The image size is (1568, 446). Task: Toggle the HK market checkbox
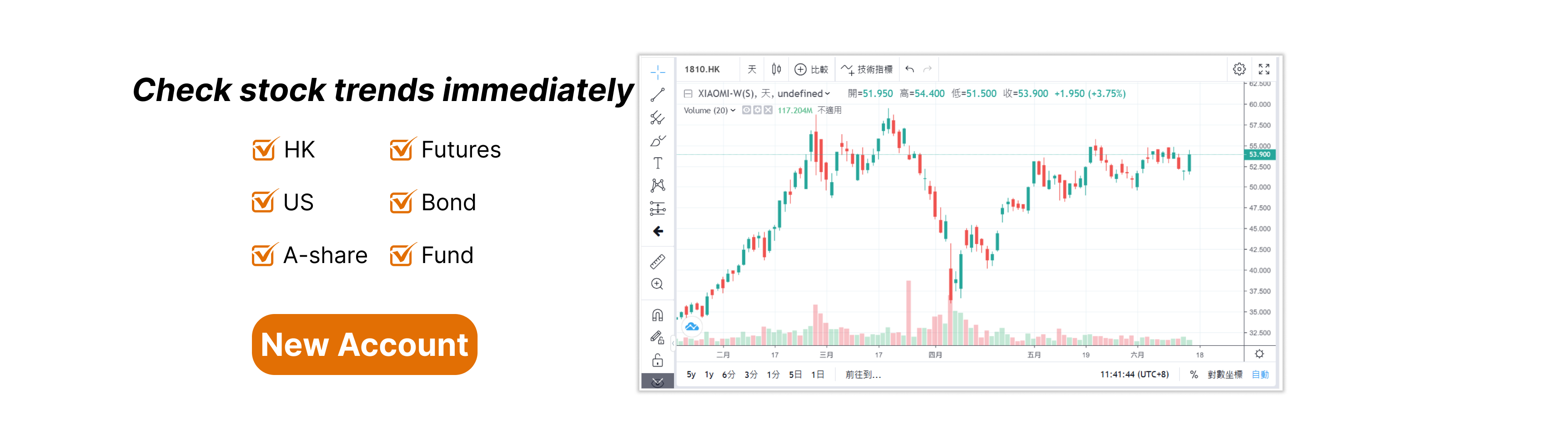pos(263,149)
